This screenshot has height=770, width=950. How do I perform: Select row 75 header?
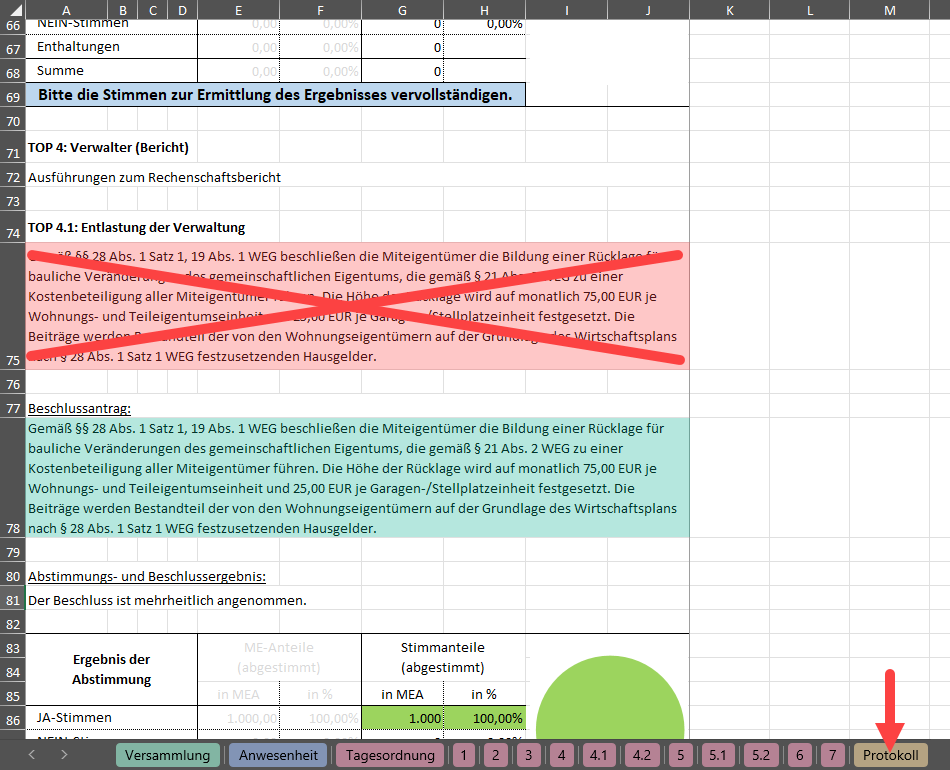coord(13,306)
